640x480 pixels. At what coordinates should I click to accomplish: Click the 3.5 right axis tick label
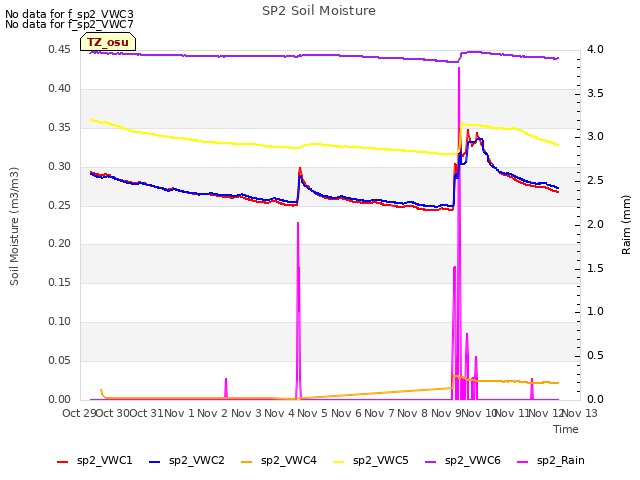595,93
